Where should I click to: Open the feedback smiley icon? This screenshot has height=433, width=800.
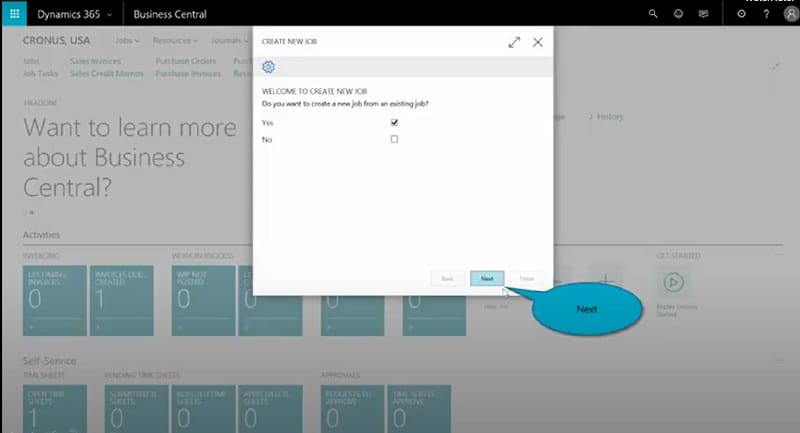point(678,14)
